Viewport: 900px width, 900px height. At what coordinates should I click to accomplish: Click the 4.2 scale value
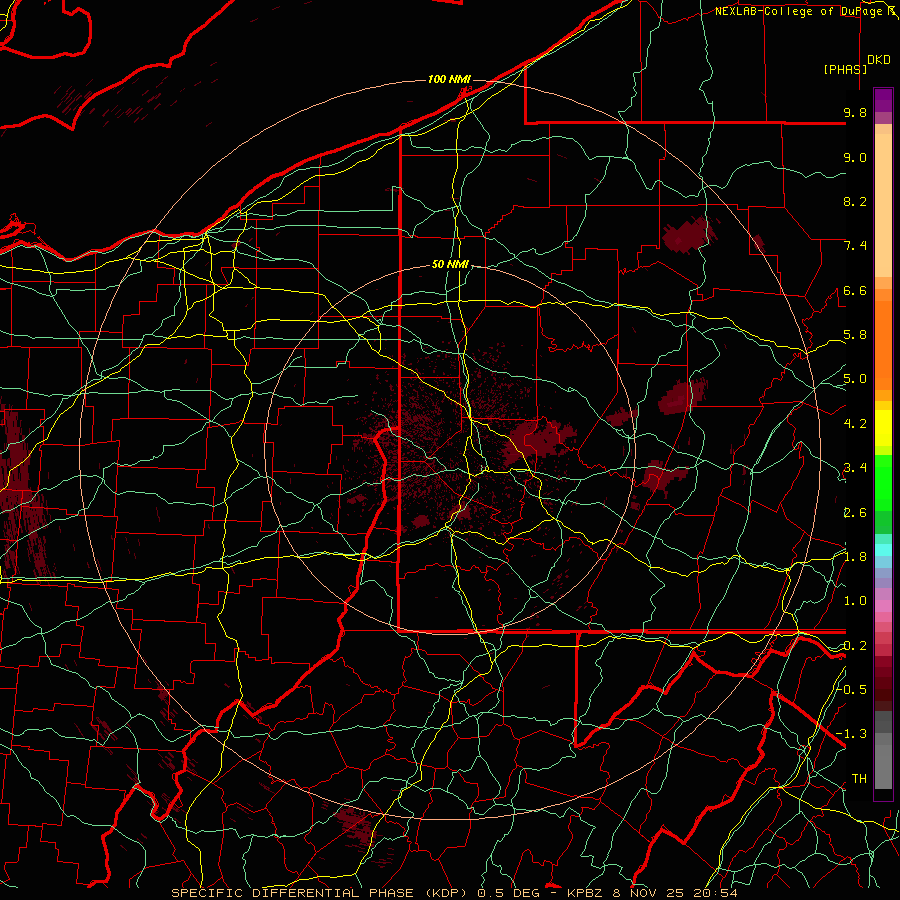pos(855,424)
